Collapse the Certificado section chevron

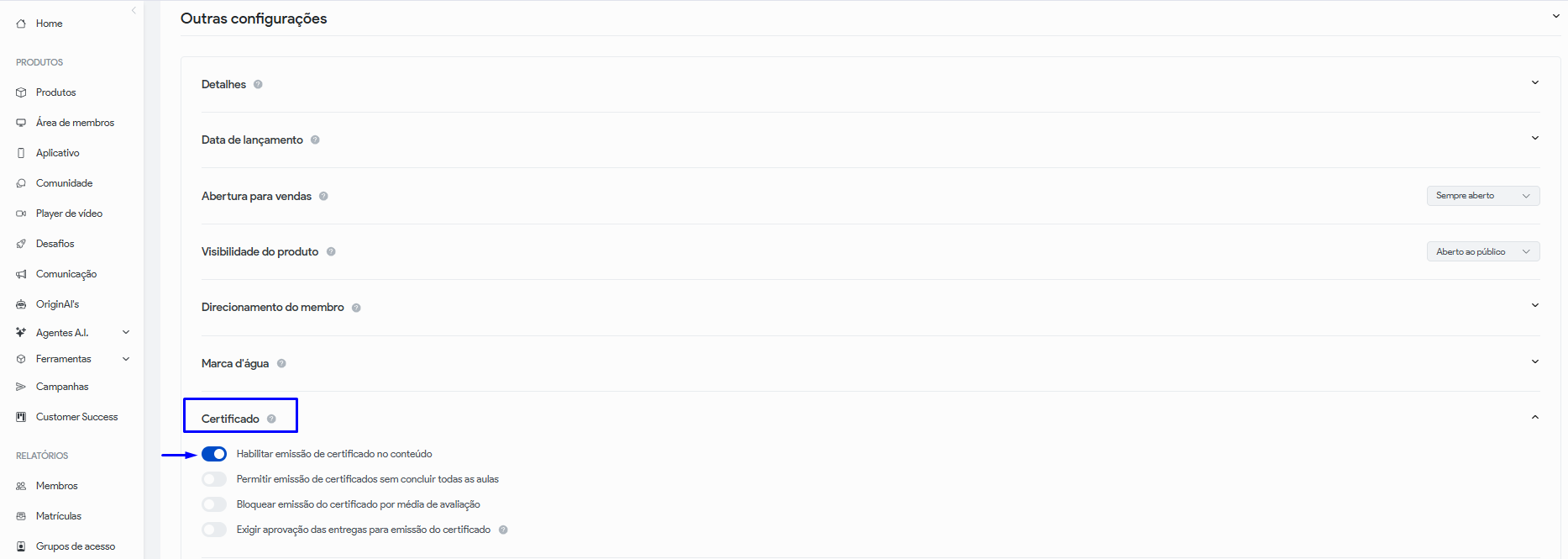tap(1534, 417)
